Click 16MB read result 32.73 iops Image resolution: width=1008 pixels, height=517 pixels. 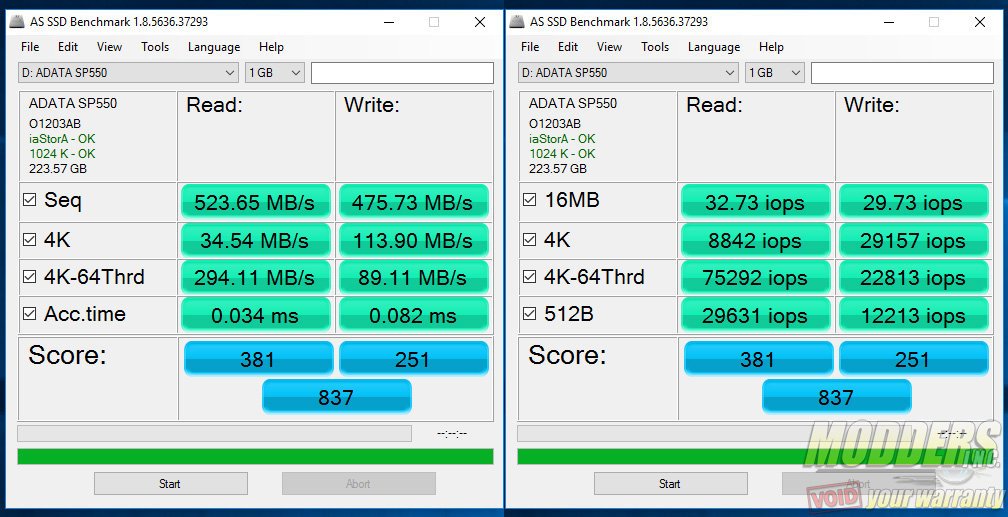pyautogui.click(x=756, y=202)
